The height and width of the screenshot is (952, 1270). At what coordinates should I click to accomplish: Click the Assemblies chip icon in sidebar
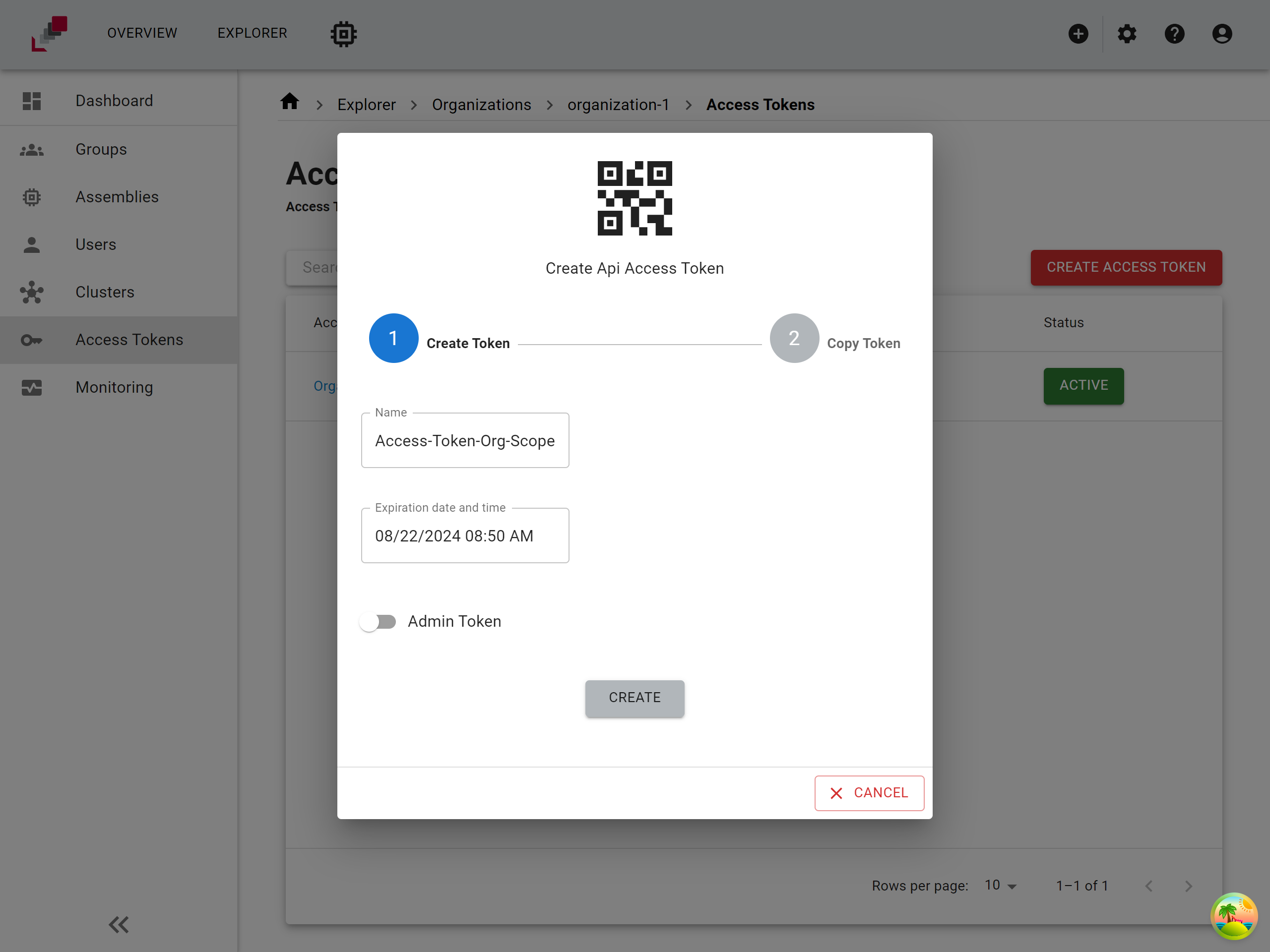coord(32,197)
